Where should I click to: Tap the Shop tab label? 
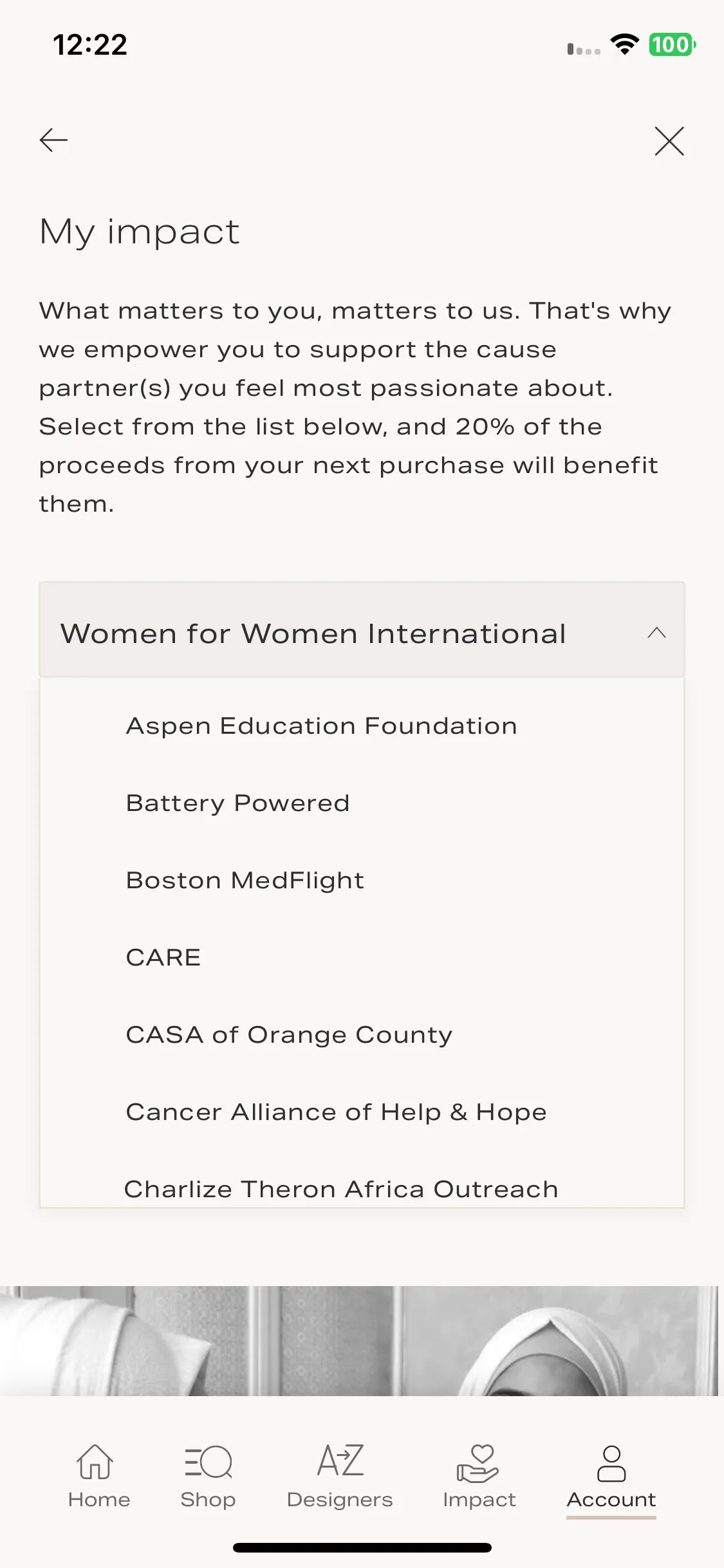208,1500
